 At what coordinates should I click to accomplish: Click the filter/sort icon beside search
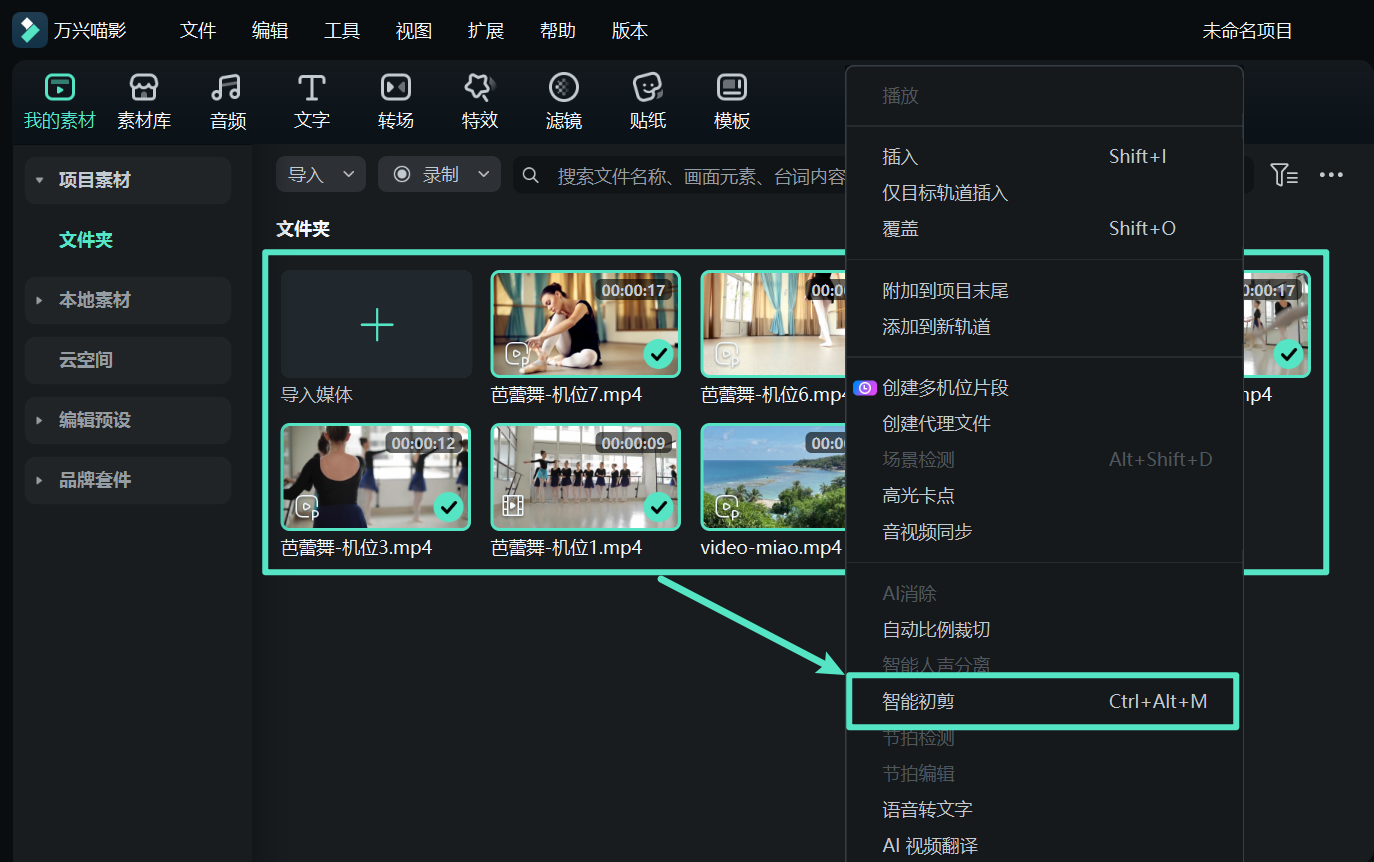click(1284, 175)
